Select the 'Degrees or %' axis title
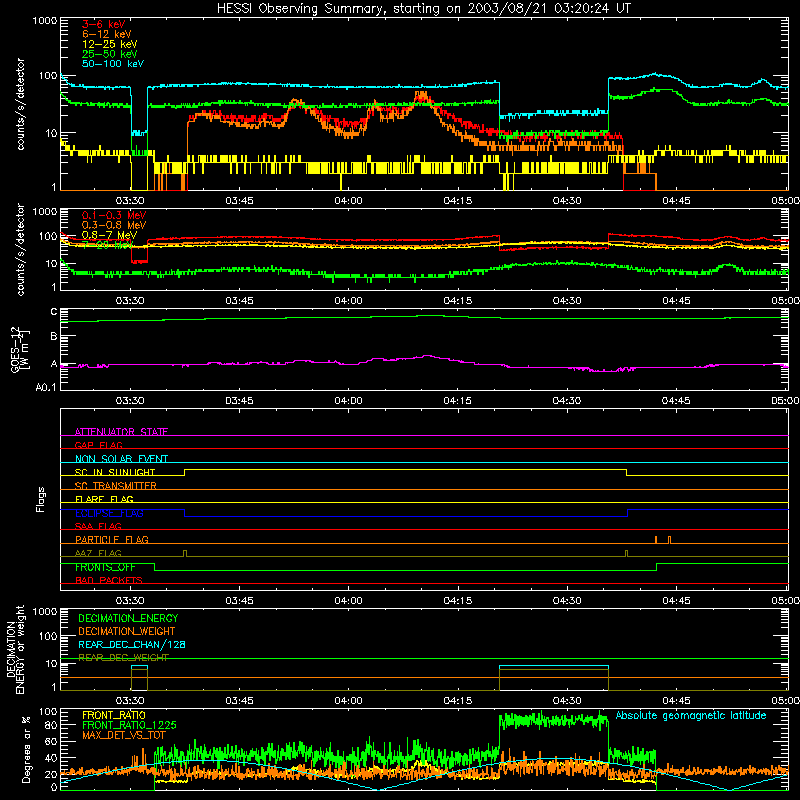The image size is (800, 800). click(x=26, y=749)
